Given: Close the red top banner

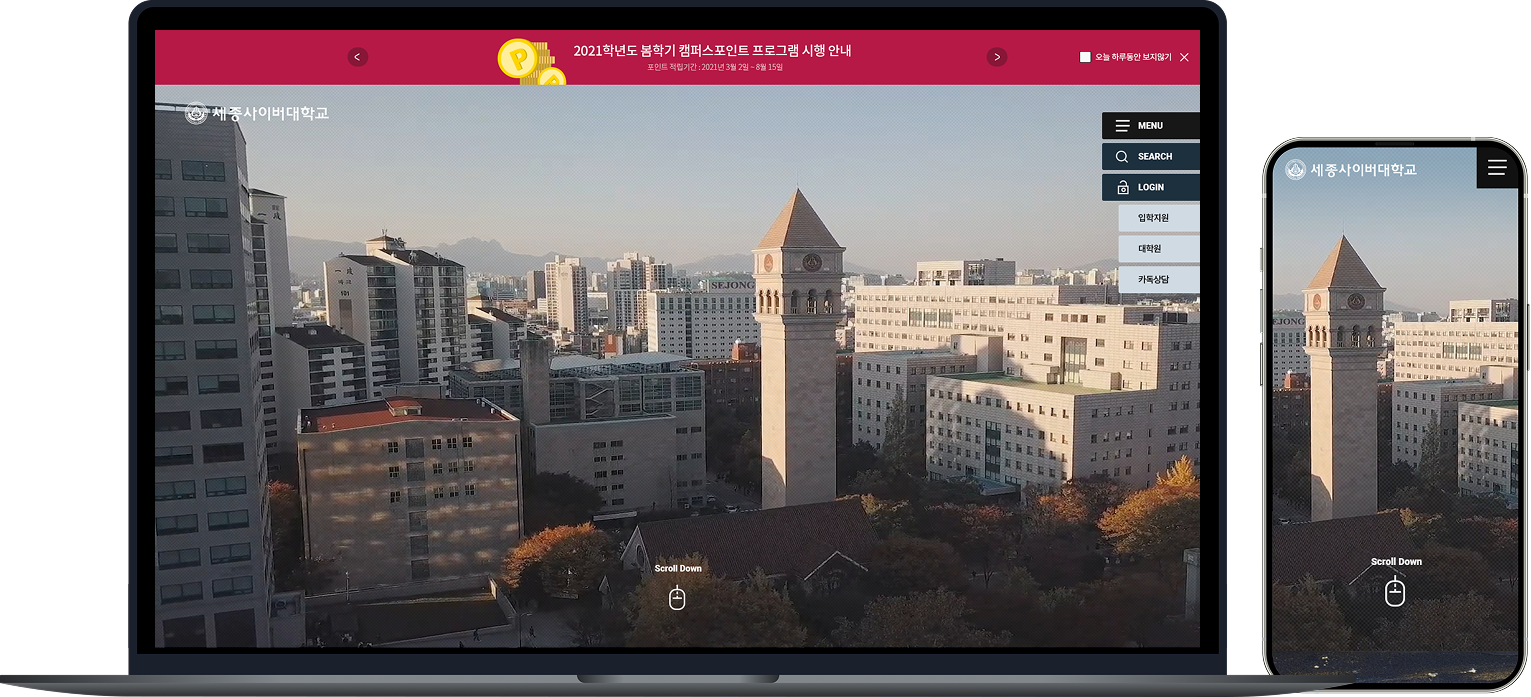Looking at the screenshot, I should click(1184, 57).
